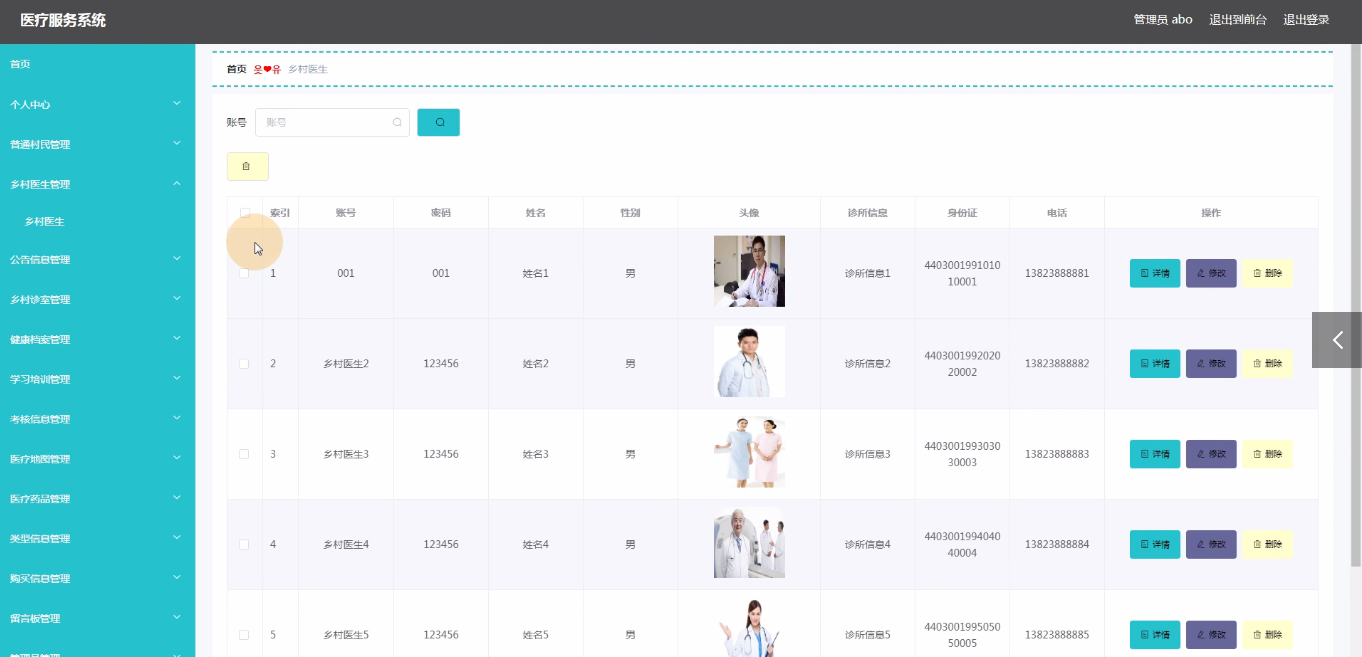Click 退出登录 in top bar
The width and height of the screenshot is (1362, 657).
click(1306, 20)
